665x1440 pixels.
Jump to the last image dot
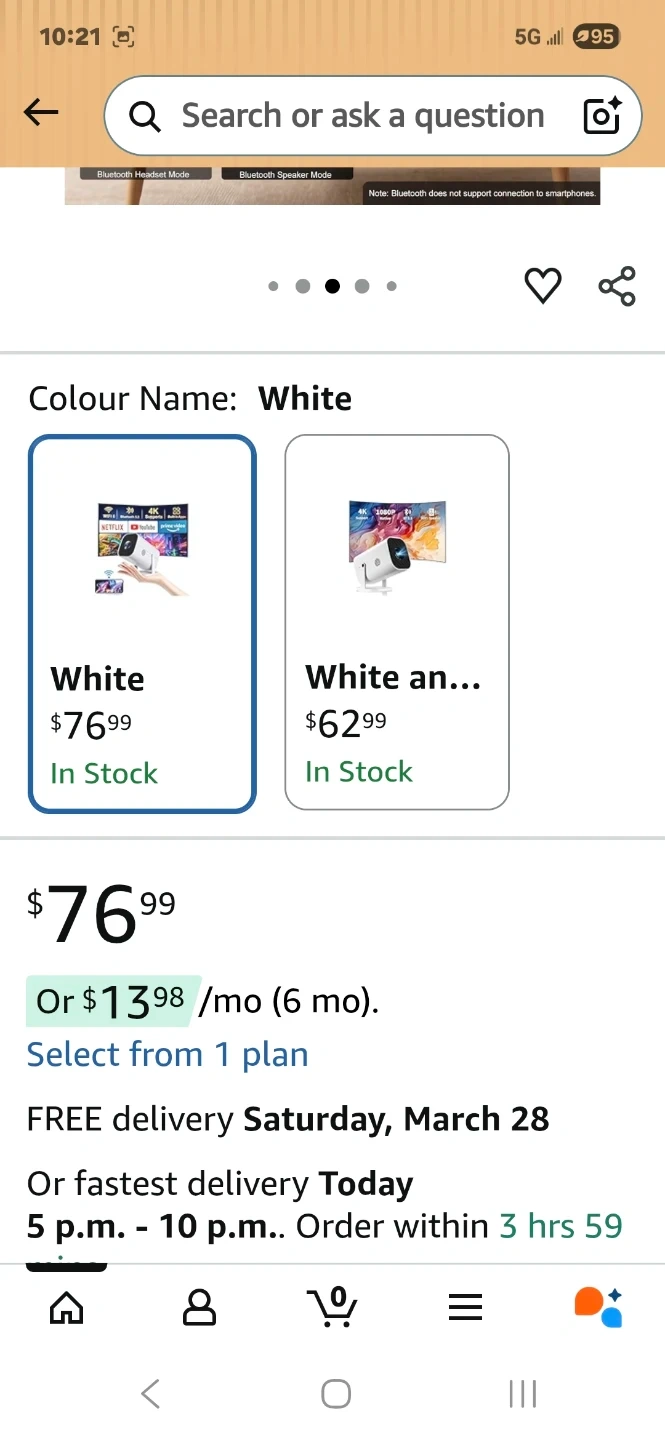(391, 286)
